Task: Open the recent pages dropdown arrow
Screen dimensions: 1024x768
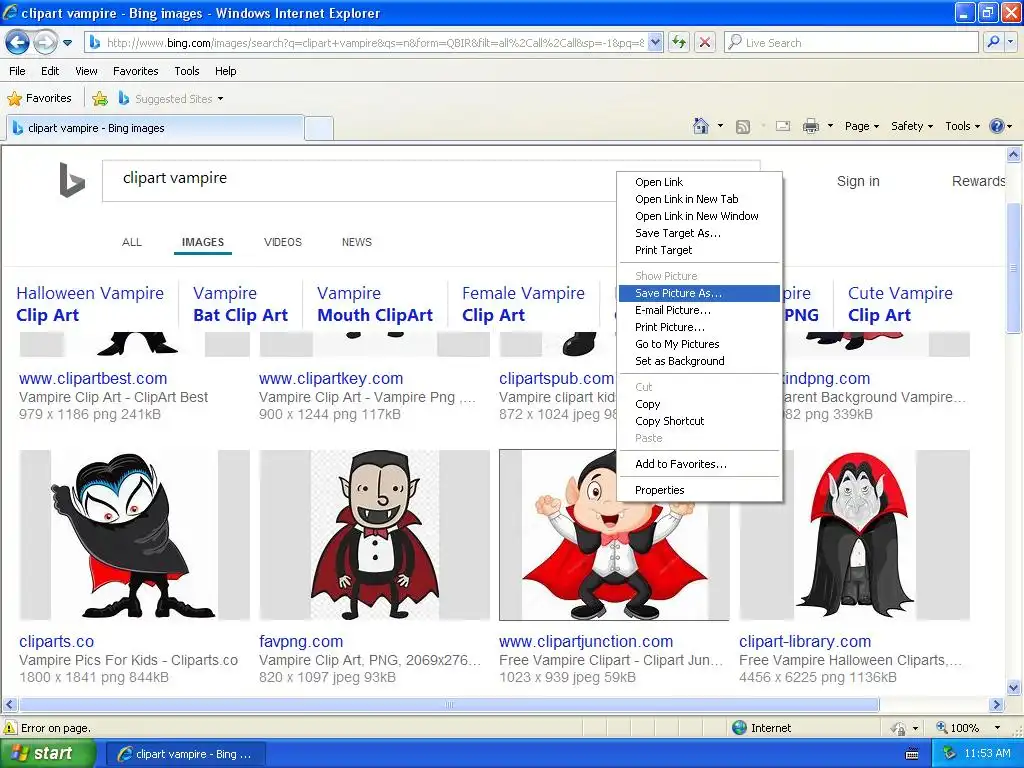Action: [67, 44]
